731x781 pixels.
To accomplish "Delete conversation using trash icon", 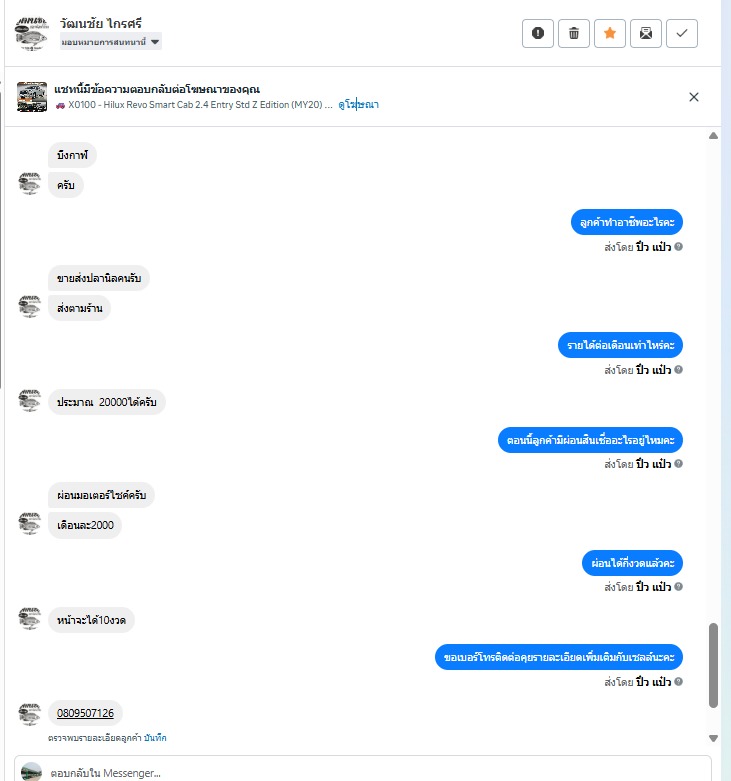I will [574, 33].
